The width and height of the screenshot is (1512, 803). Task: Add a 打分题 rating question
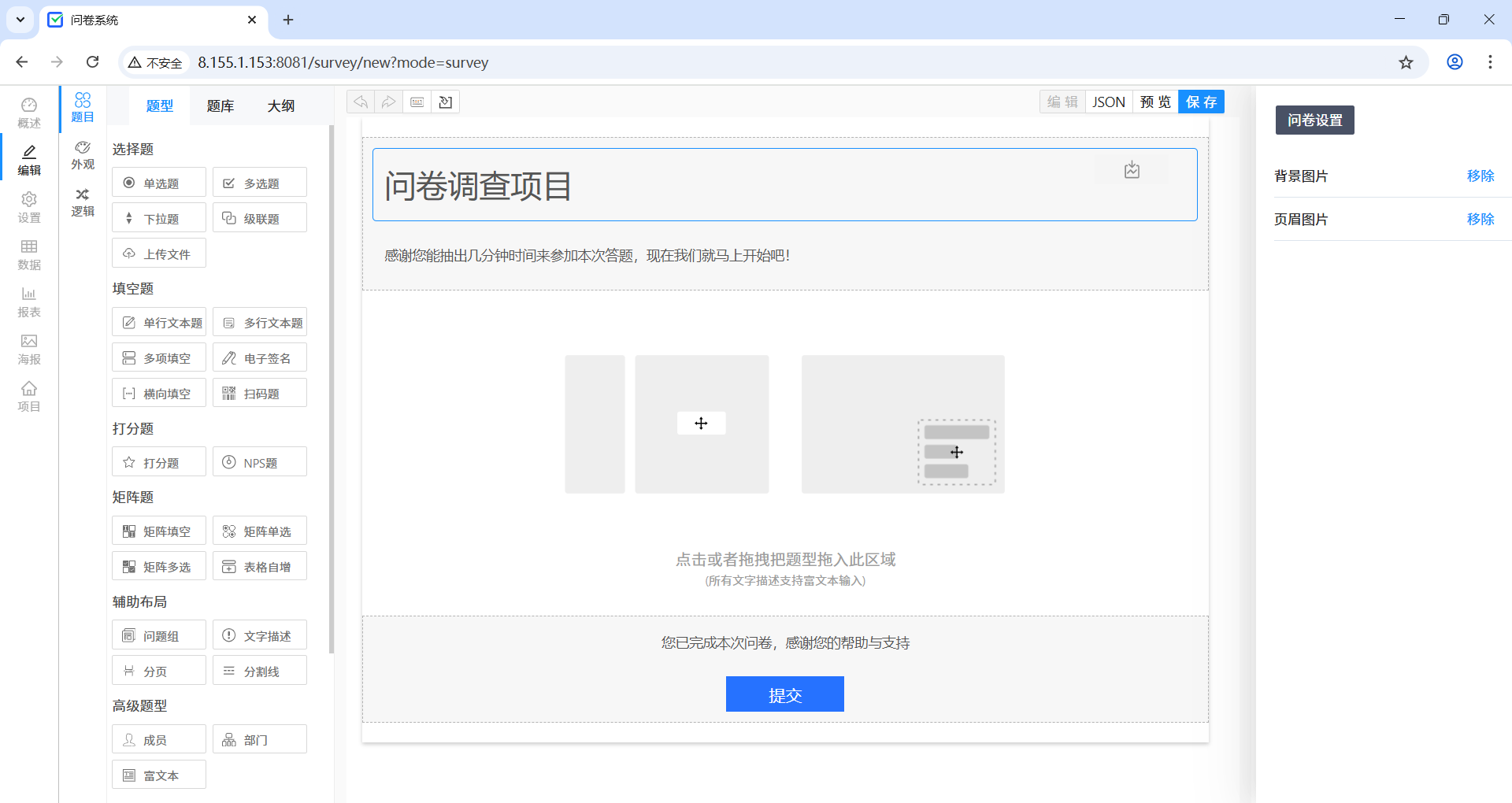[159, 462]
